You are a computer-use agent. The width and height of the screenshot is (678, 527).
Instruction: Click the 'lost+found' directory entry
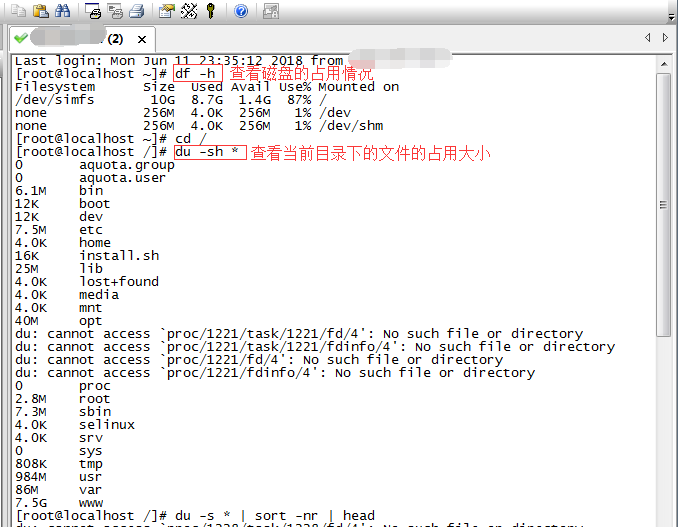(119, 281)
